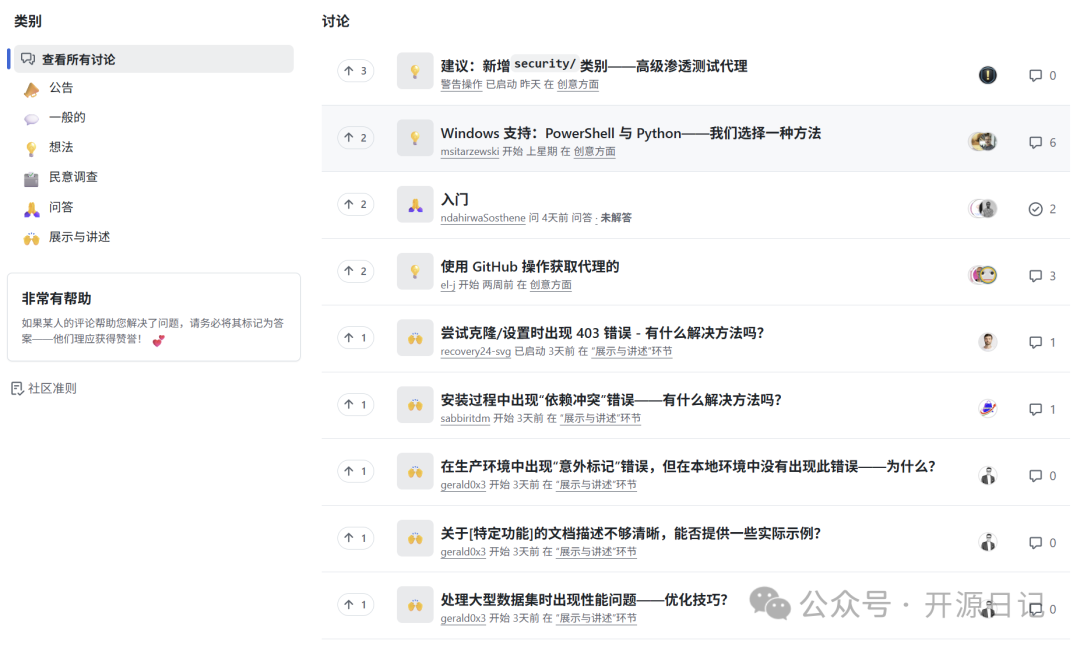Click the msitarzewski username link
The width and height of the screenshot is (1080, 648).
(469, 153)
